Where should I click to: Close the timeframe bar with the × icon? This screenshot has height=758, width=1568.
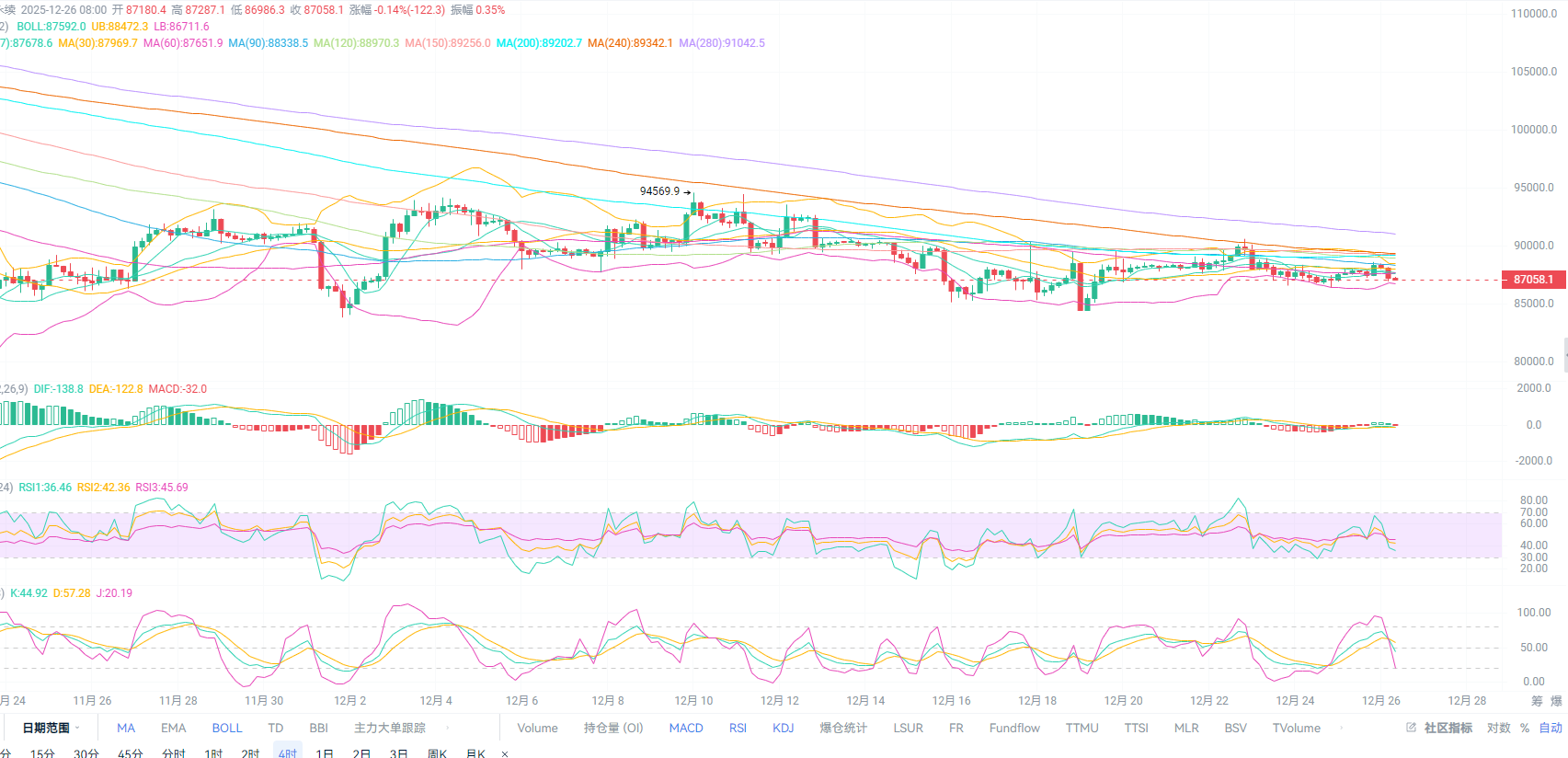[505, 753]
